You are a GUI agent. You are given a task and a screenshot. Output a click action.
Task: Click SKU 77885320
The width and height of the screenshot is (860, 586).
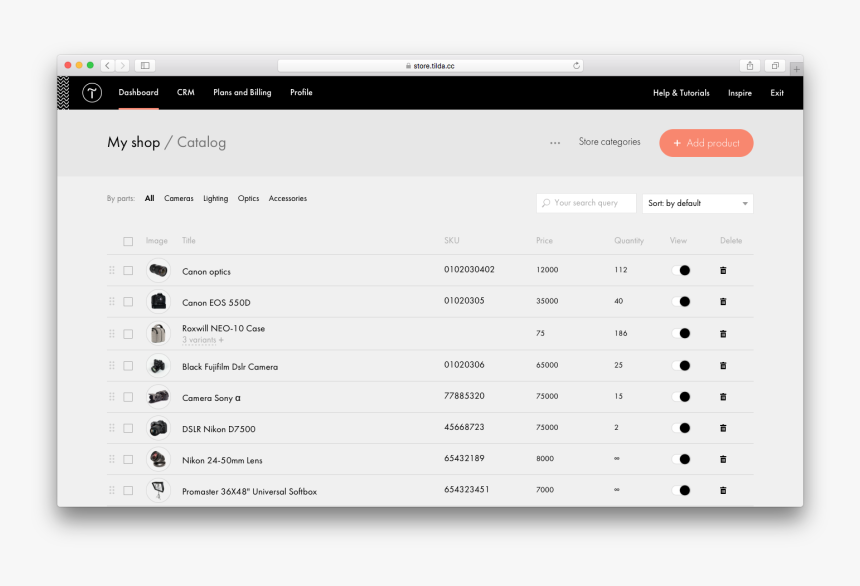464,396
